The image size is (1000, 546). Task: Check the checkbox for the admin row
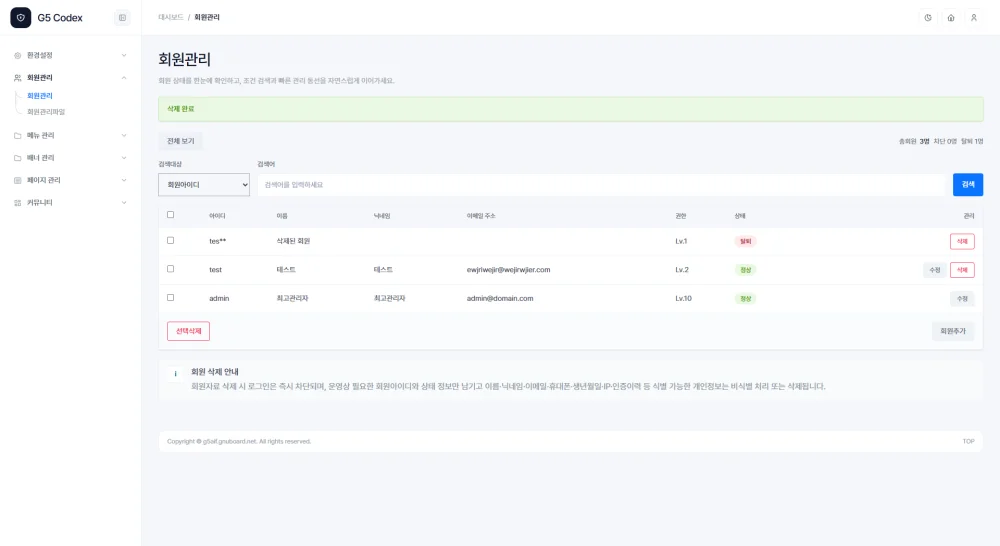(170, 298)
